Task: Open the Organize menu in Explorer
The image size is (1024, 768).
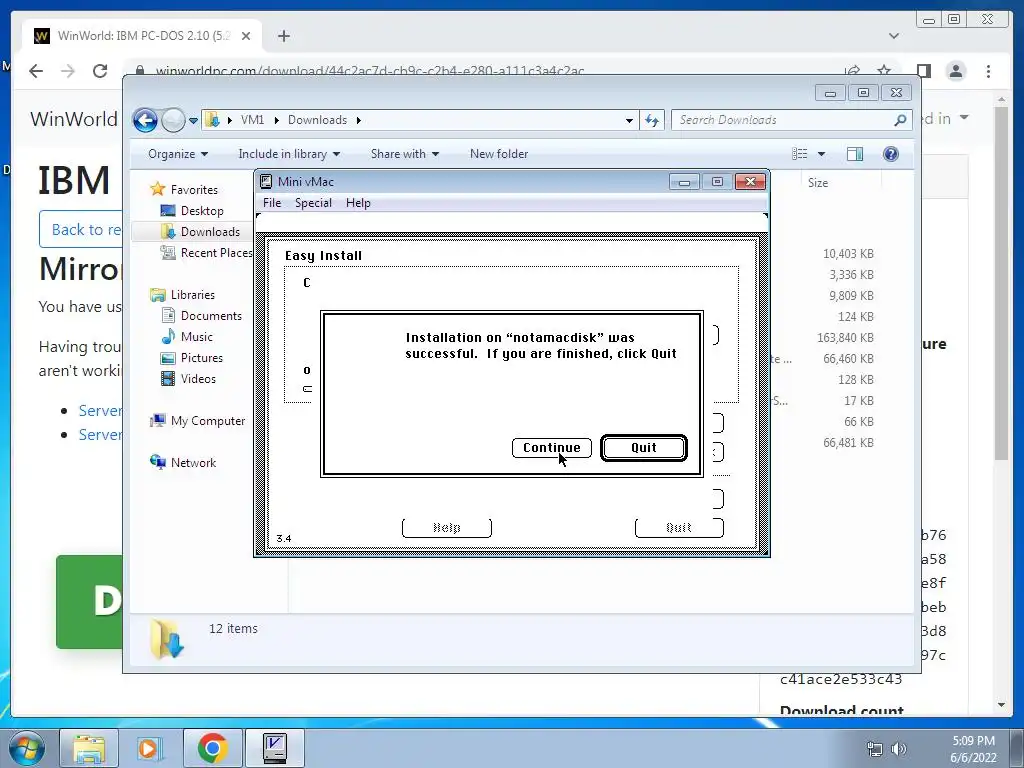Action: tap(178, 154)
